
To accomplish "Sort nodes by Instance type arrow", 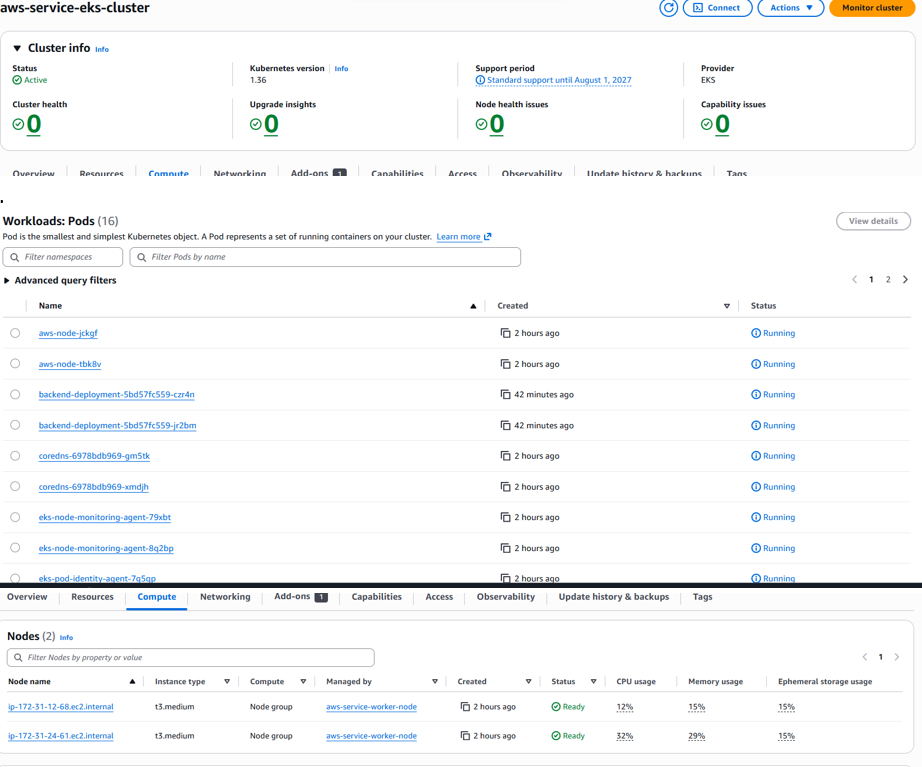I will click(227, 681).
